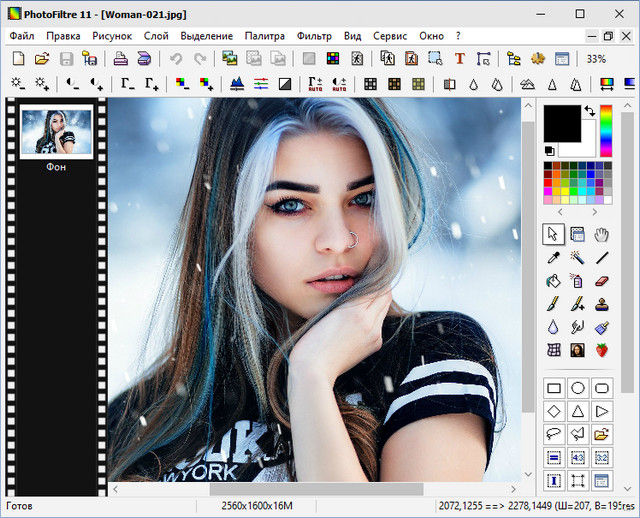Choose the ellipse selection shape
Viewport: 640px width, 518px height.
click(577, 388)
